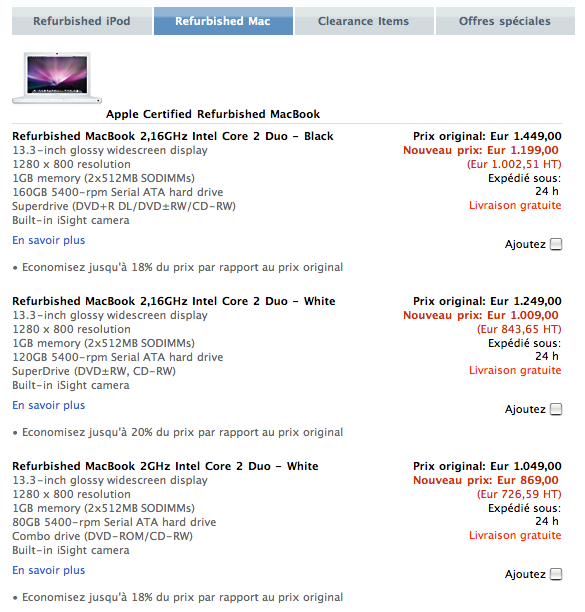
Task: Open En savoir plus for black MacBook
Action: coord(49,240)
